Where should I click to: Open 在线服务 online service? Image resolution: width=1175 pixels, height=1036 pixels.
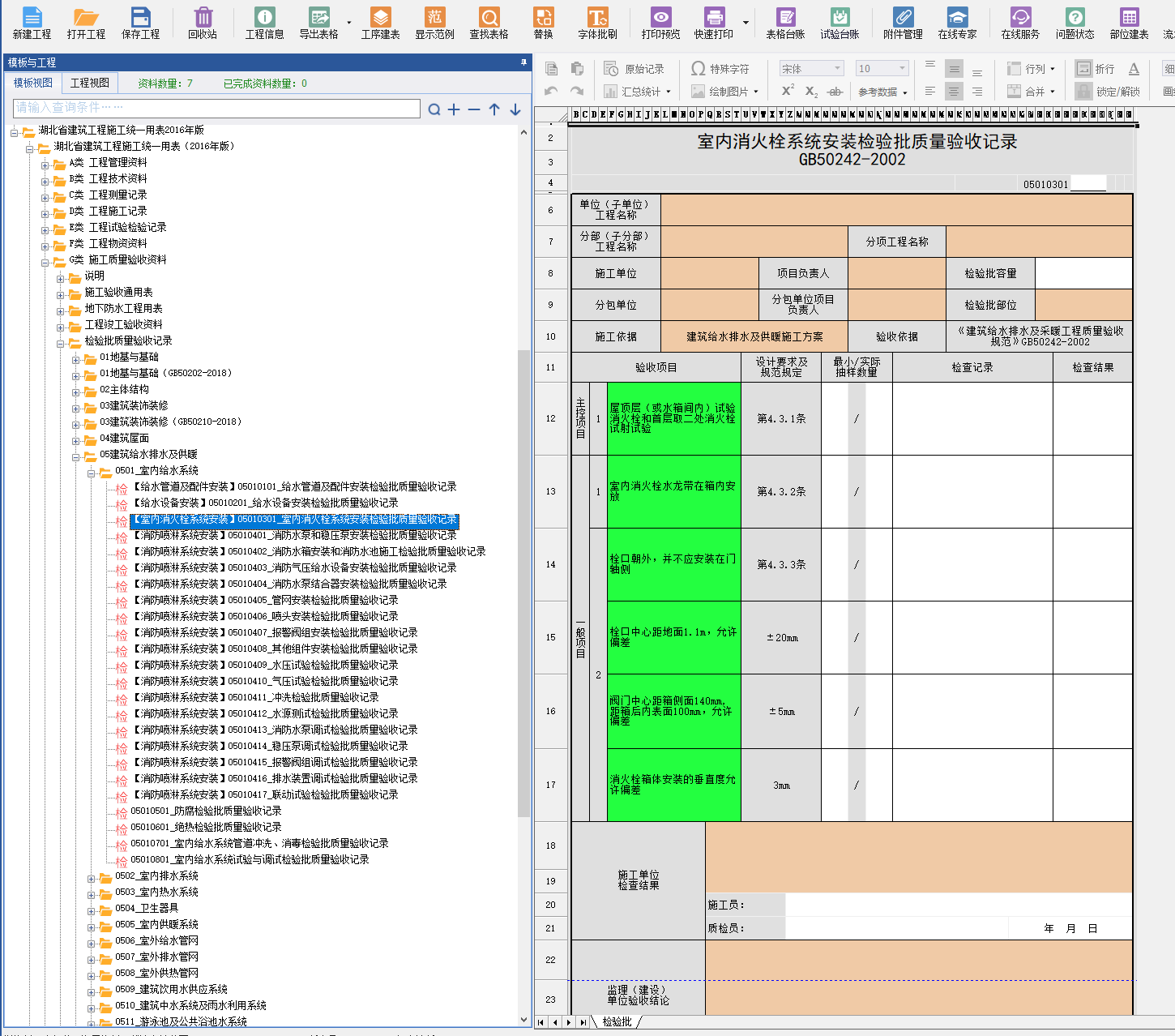coord(1020,23)
